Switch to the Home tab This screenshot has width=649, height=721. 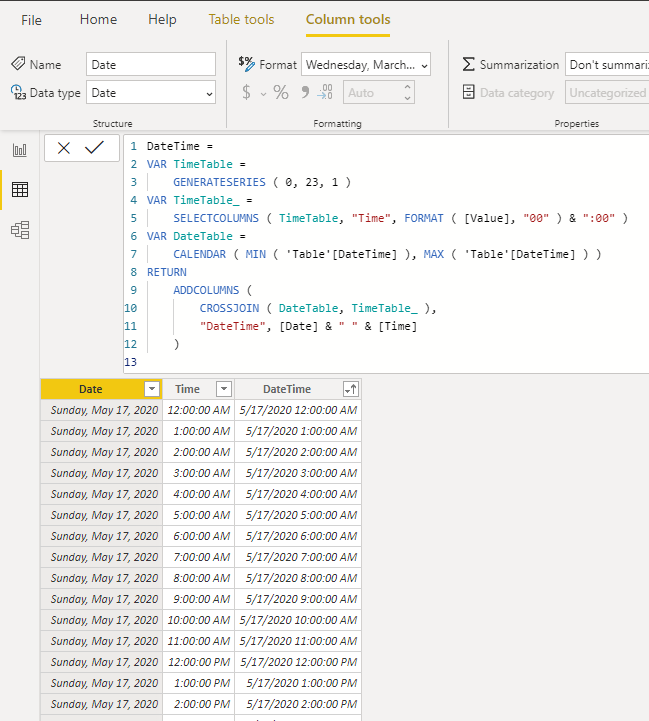coord(98,19)
